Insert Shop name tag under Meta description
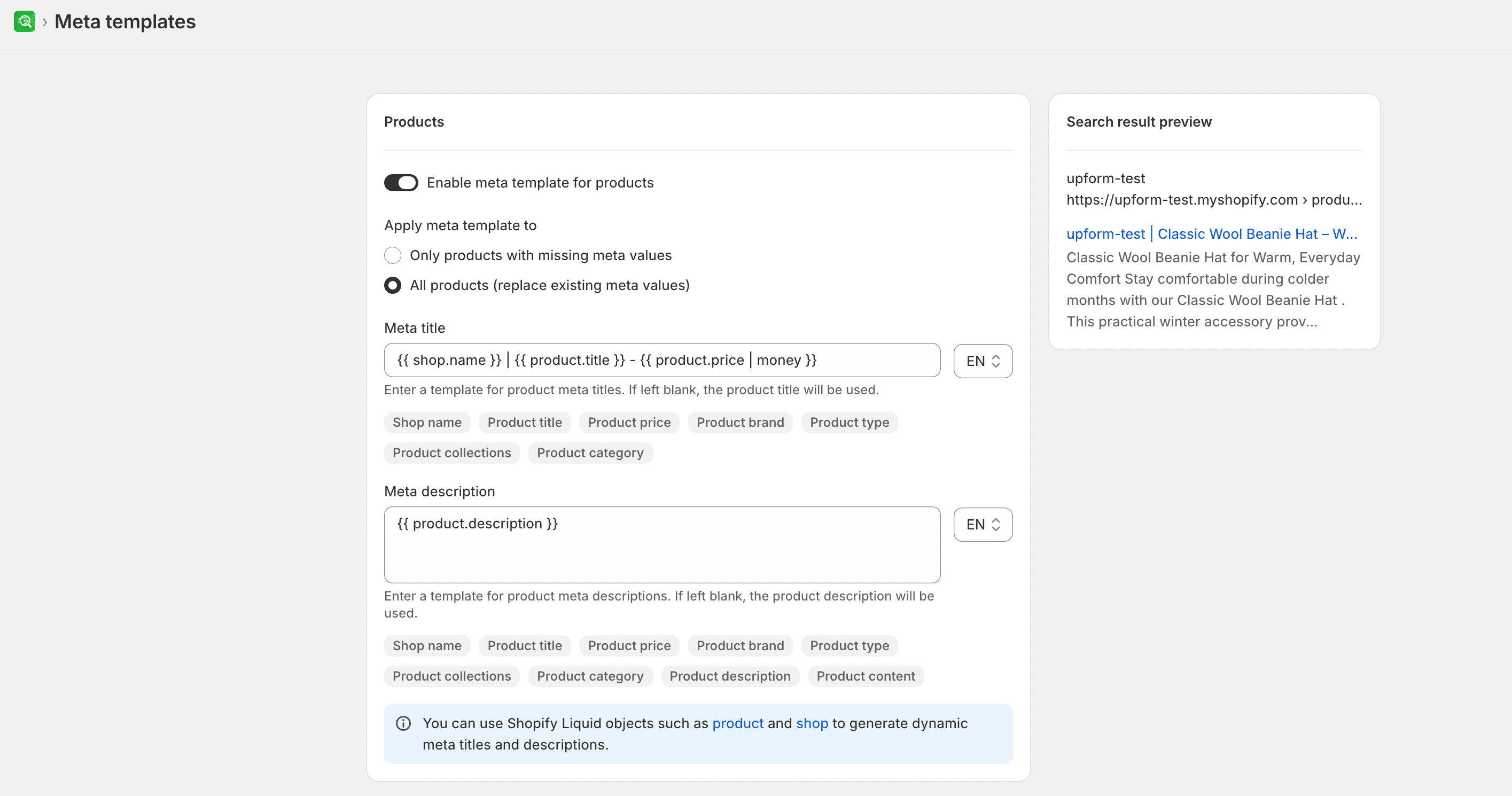Screen dimensions: 1512x796 (427, 646)
